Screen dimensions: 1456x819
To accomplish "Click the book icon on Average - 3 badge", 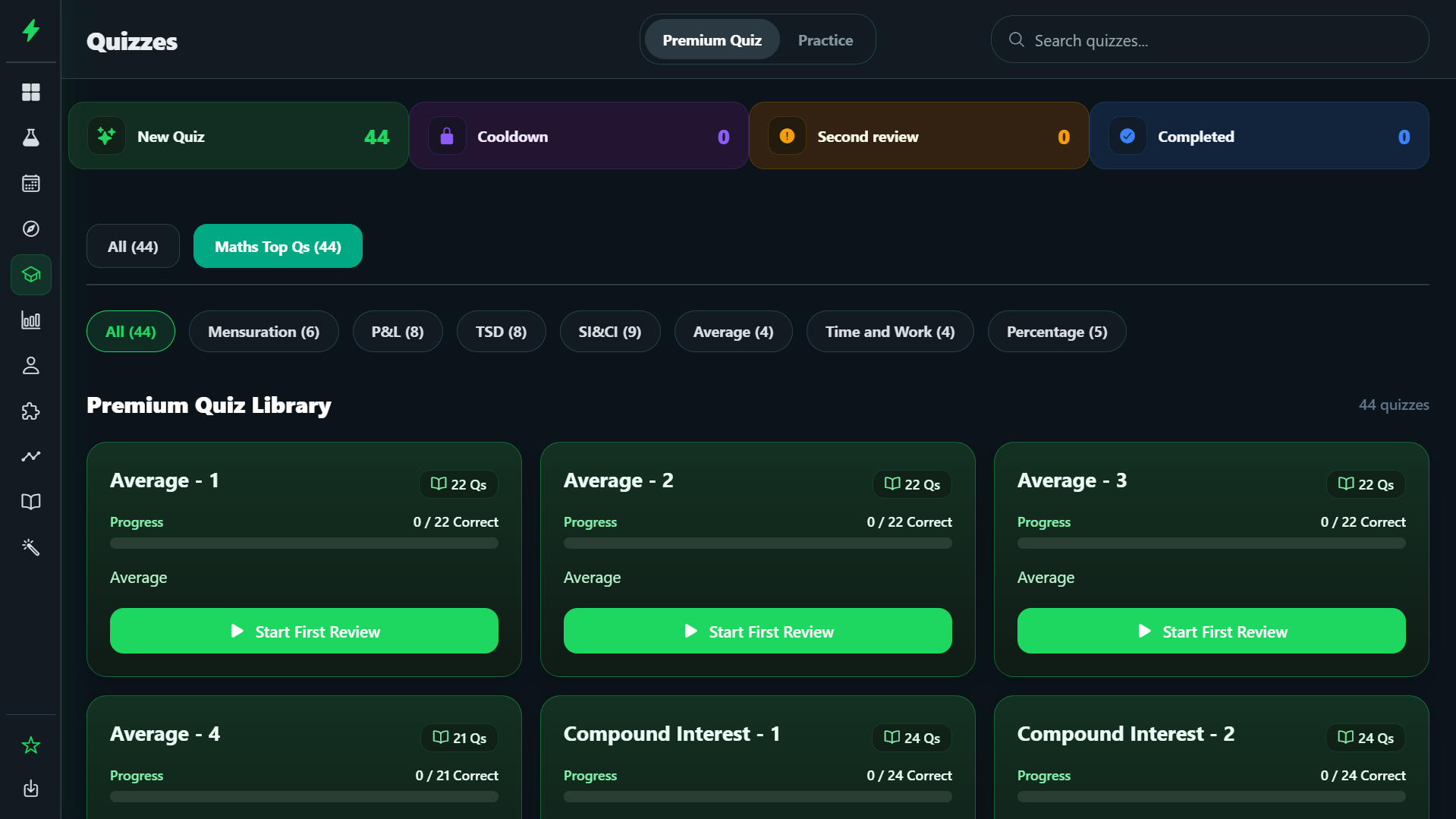I will tap(1346, 484).
